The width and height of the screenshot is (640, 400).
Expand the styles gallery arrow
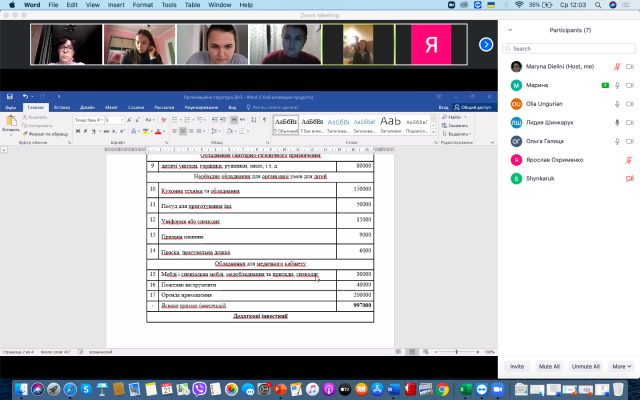(x=433, y=132)
